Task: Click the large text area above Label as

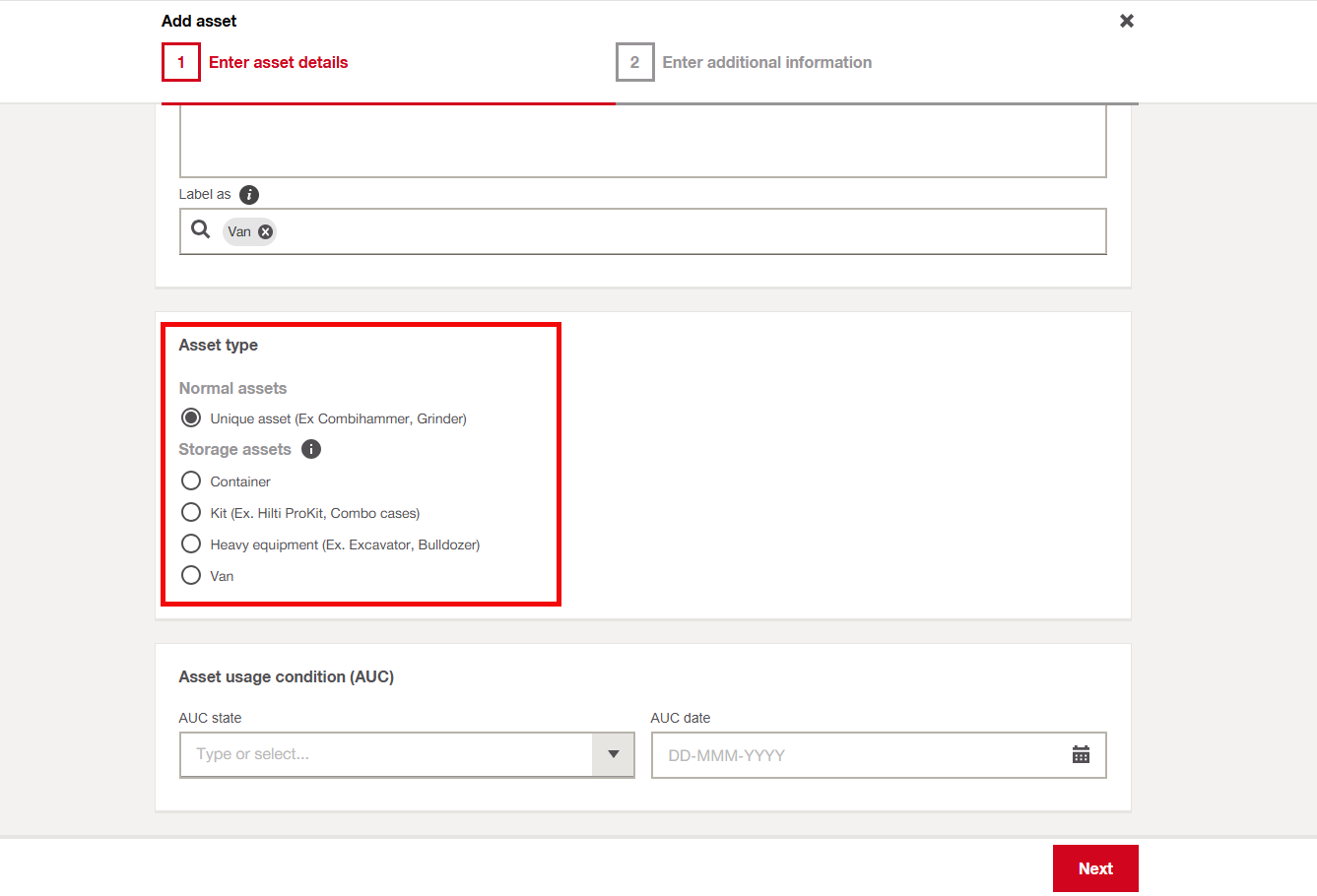Action: click(x=642, y=143)
